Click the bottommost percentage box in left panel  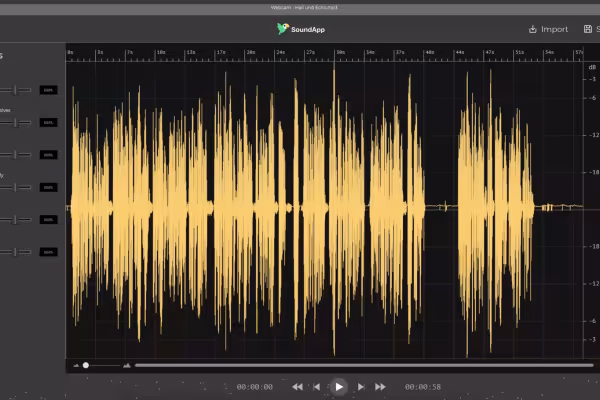click(49, 252)
